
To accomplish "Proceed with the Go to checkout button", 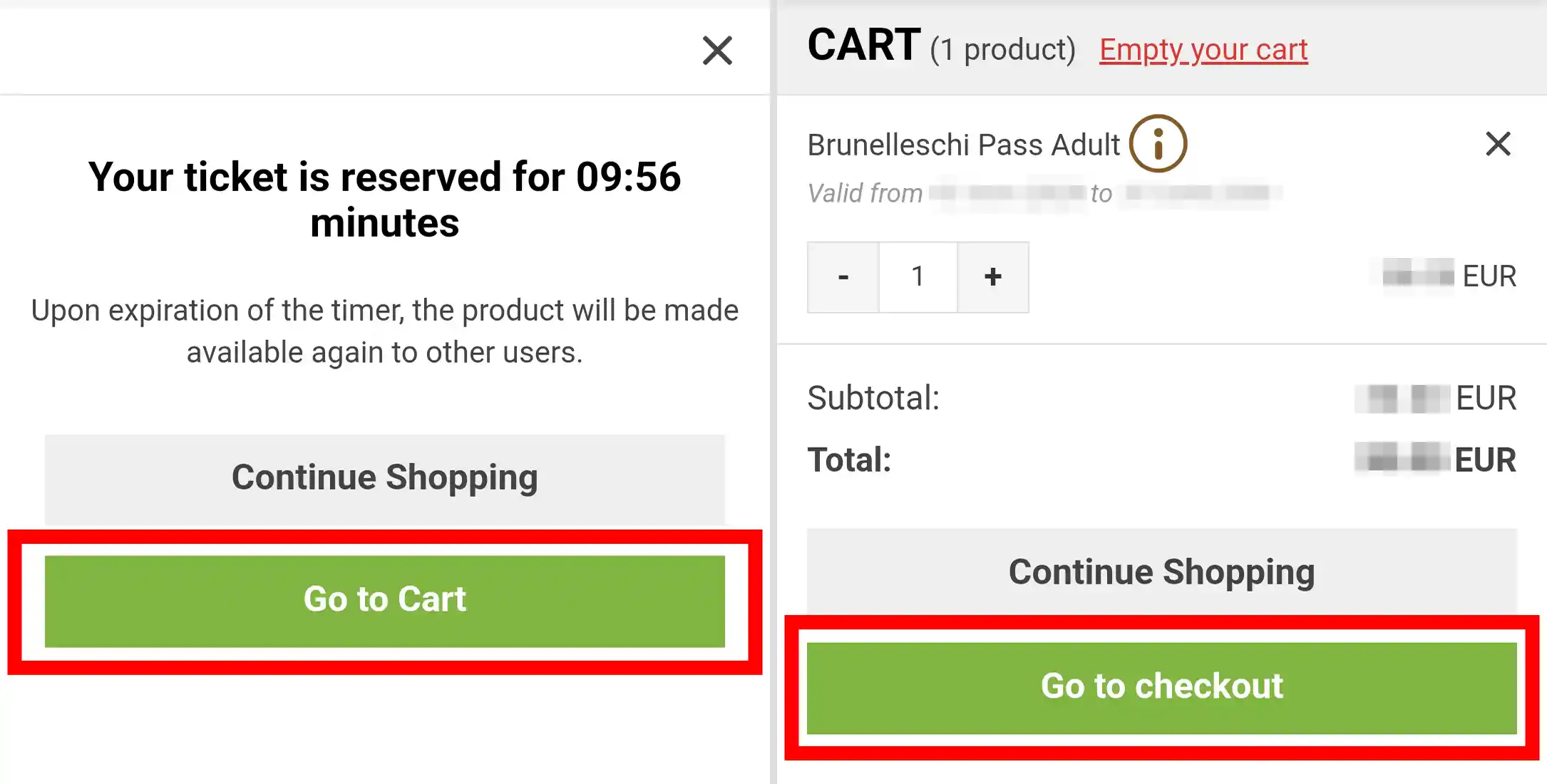I will (1161, 688).
